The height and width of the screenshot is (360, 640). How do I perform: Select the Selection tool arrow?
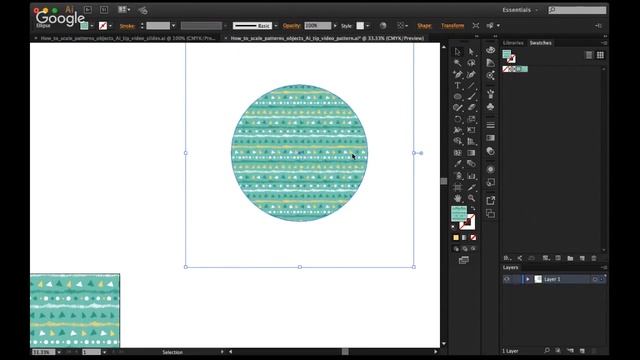[457, 52]
